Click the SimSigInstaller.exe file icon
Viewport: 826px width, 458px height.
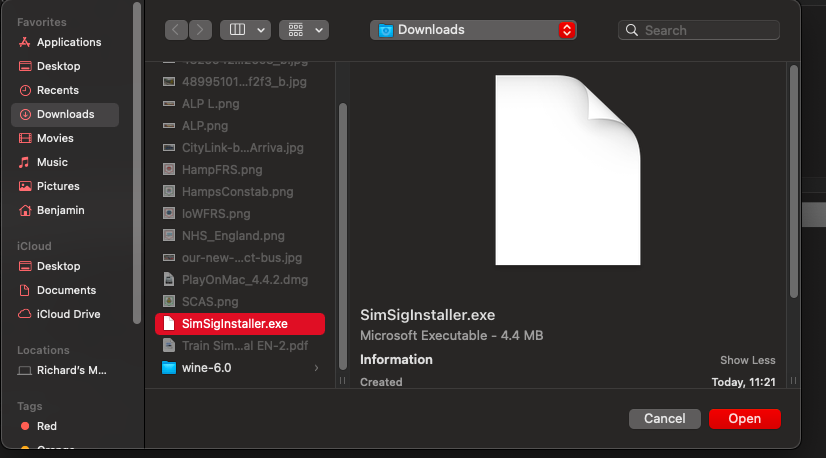(x=169, y=324)
